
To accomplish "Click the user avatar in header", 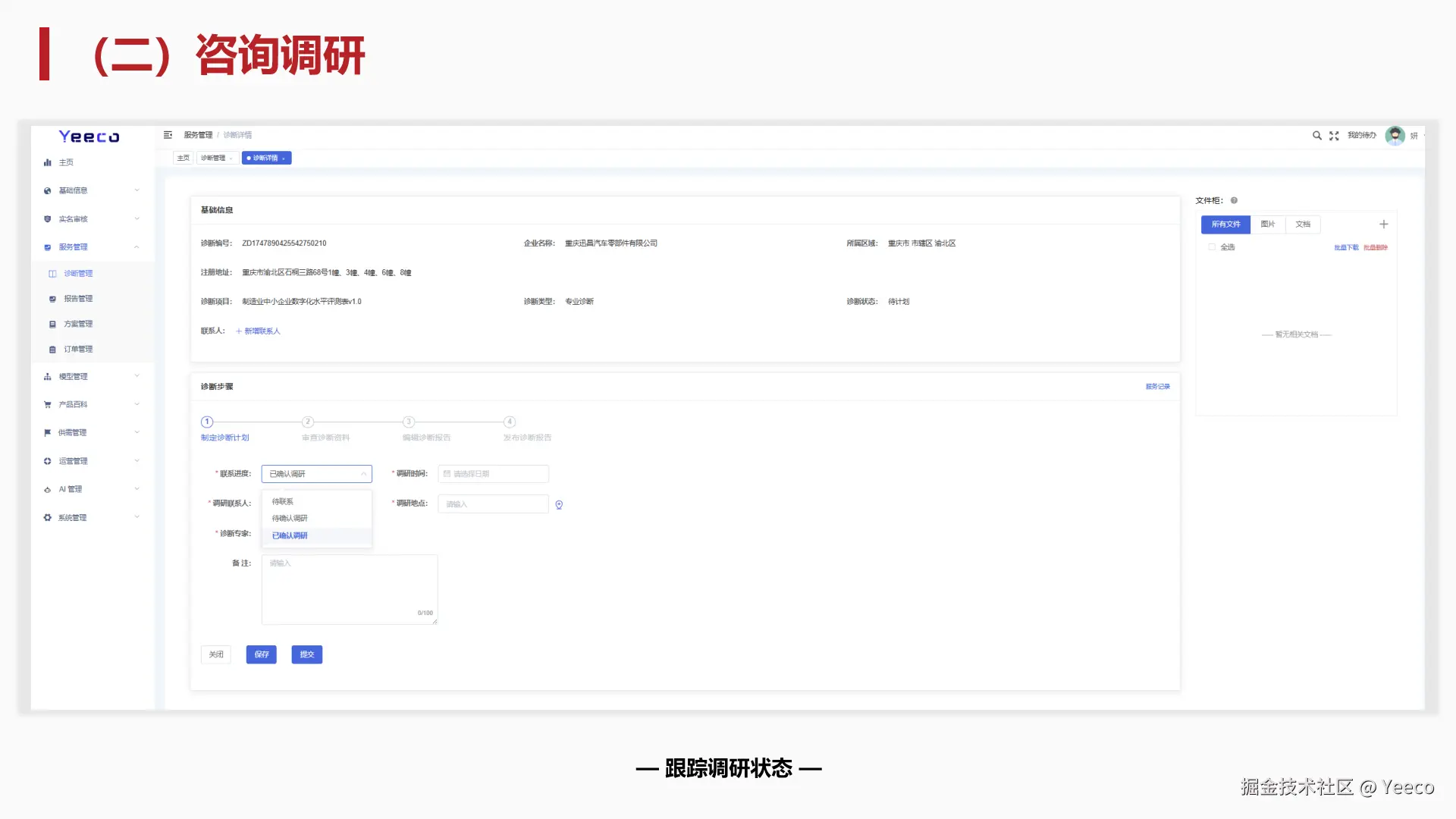I will tap(1395, 136).
